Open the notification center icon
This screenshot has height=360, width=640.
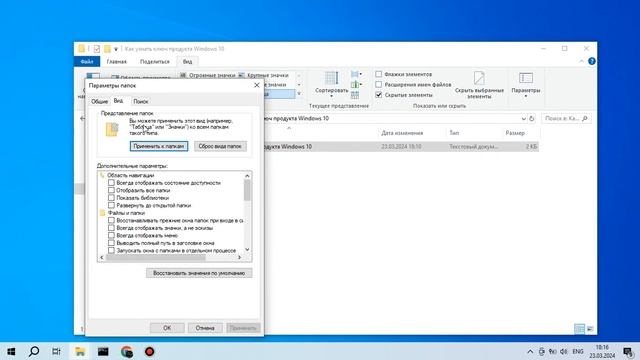628,351
